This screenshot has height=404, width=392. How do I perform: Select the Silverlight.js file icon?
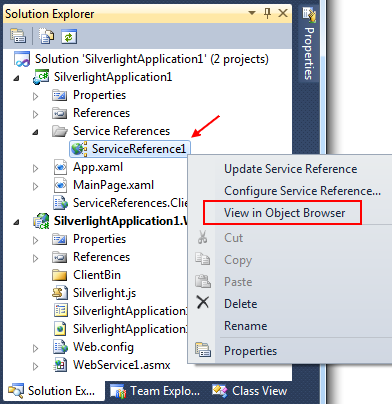point(60,293)
